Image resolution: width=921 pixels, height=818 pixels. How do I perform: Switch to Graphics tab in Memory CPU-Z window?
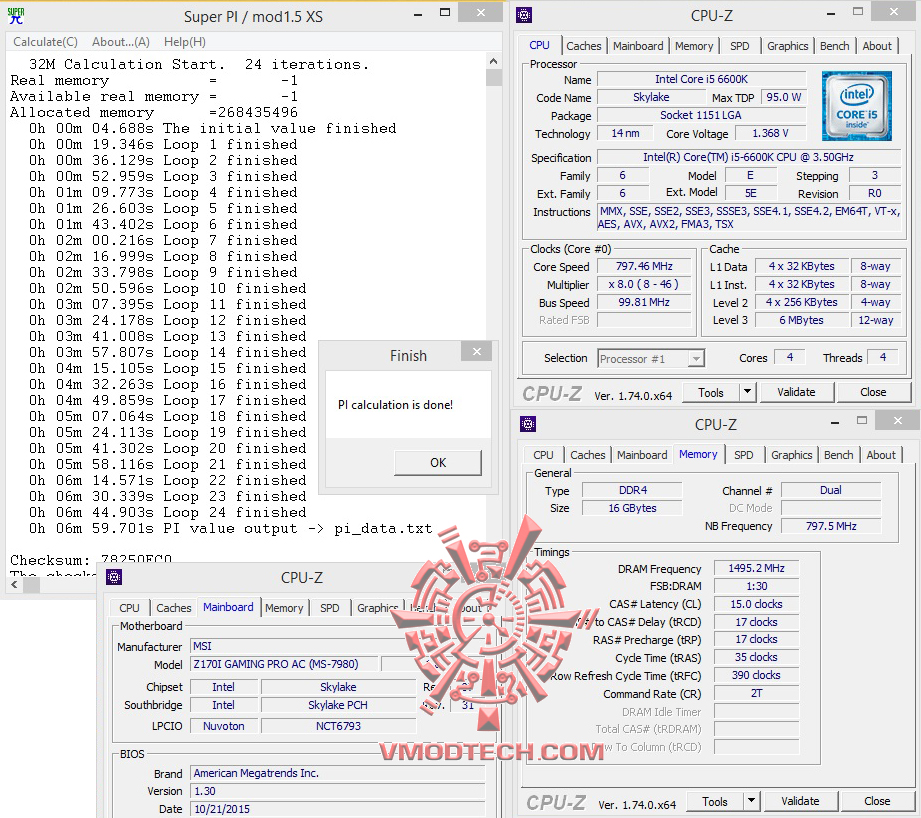point(791,455)
